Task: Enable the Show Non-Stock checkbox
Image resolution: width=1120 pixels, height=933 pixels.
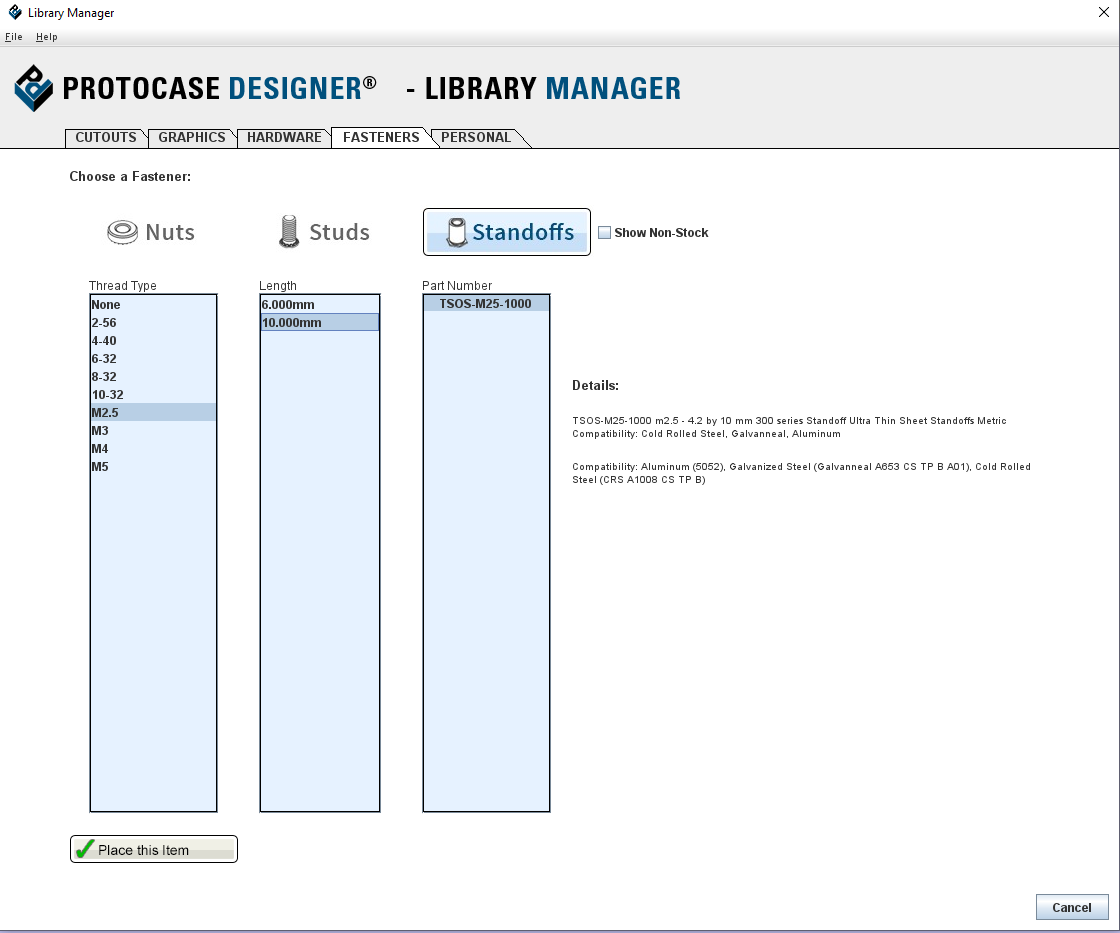Action: 604,233
